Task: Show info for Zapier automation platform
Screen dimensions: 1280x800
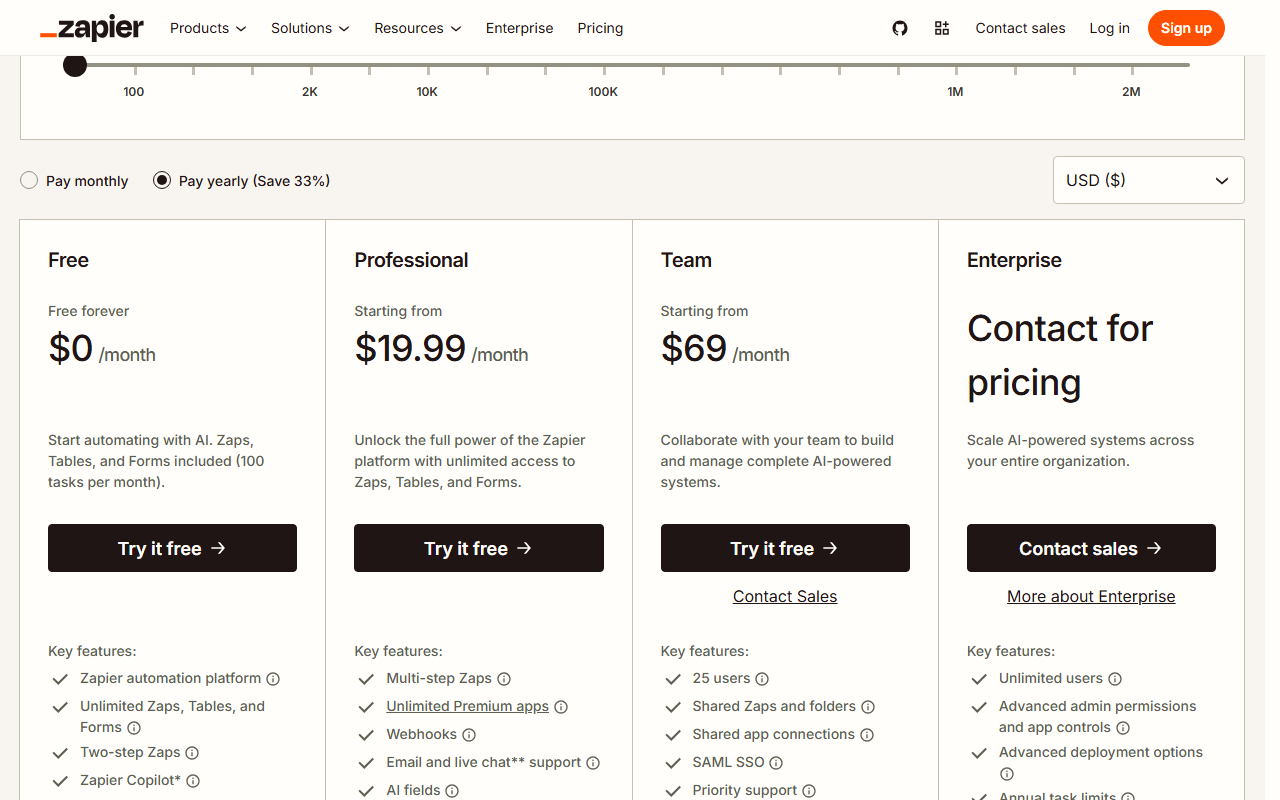Action: pos(273,679)
